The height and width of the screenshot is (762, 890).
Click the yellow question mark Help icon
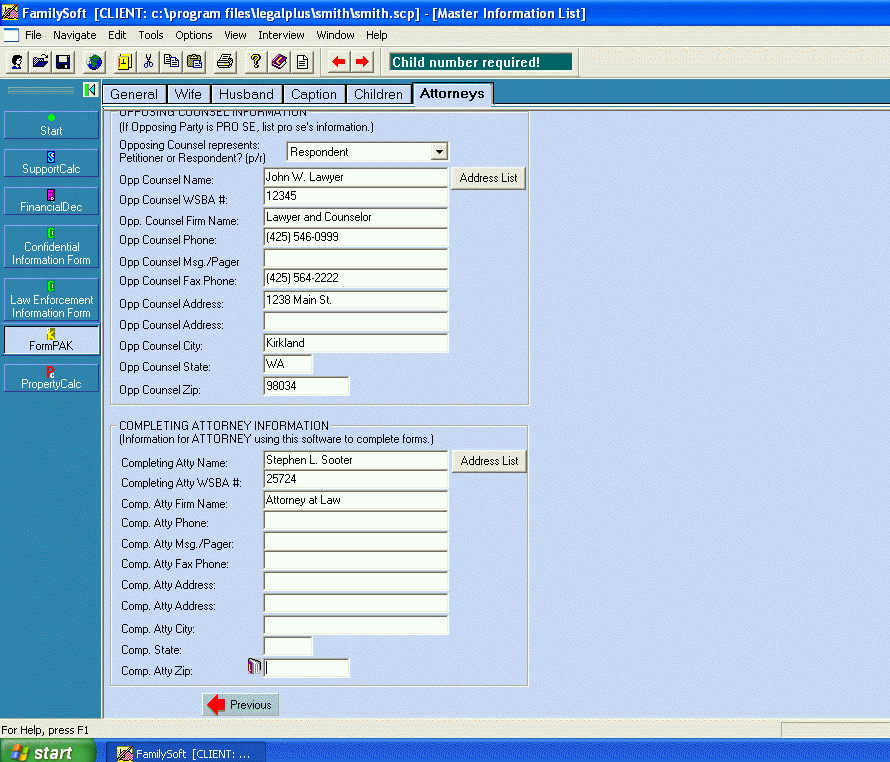click(256, 62)
